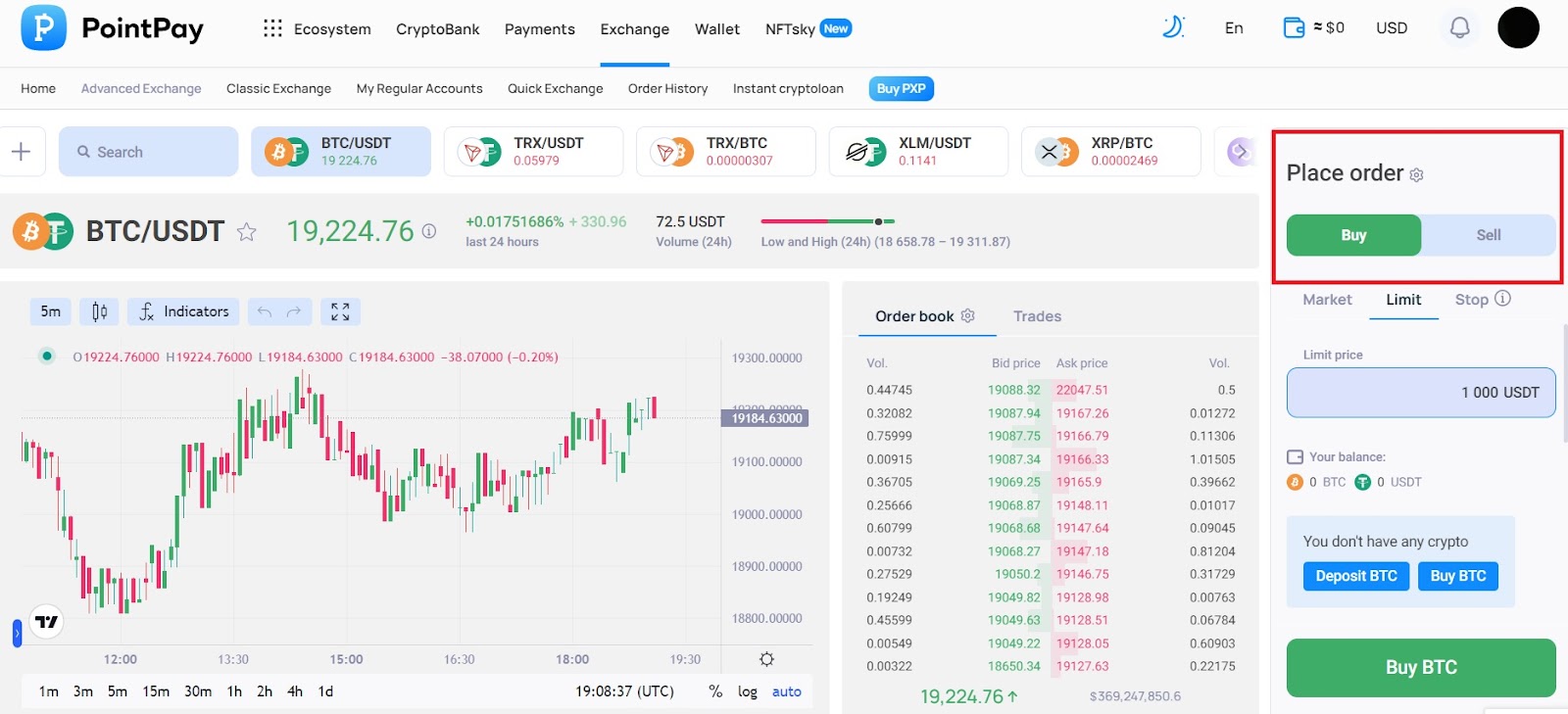Screen dimensions: 1568x714
Task: Toggle the green series dot in chart legend
Action: [46, 356]
